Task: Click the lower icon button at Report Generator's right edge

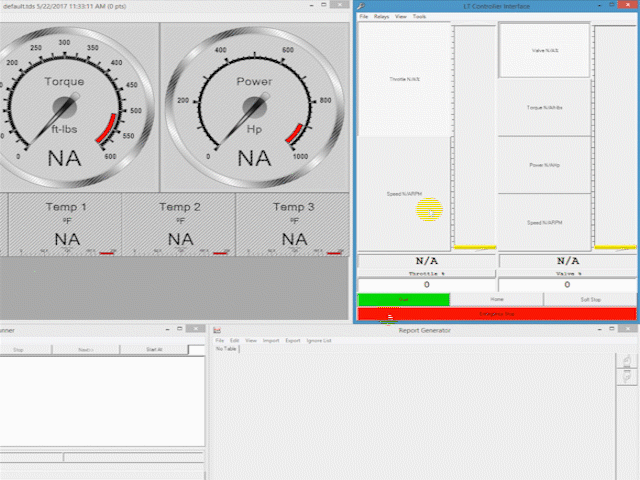Action: point(627,376)
